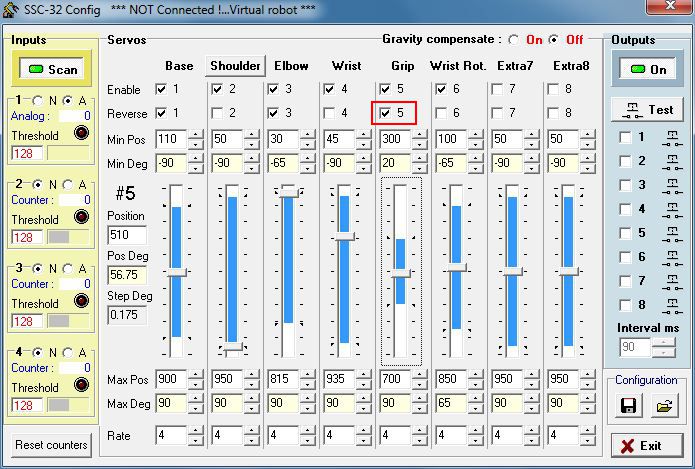Click the Position field showing 510

click(127, 235)
